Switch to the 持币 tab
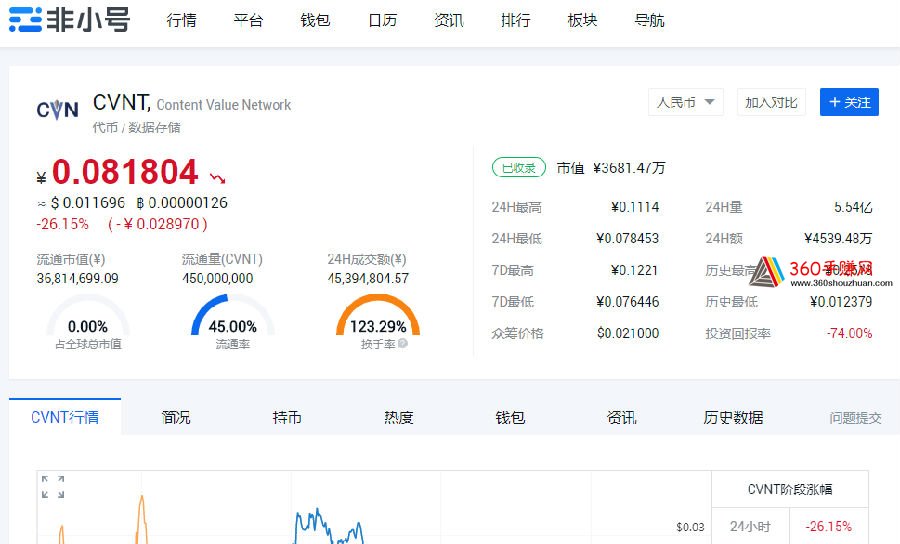The height and width of the screenshot is (544, 900). coord(287,417)
